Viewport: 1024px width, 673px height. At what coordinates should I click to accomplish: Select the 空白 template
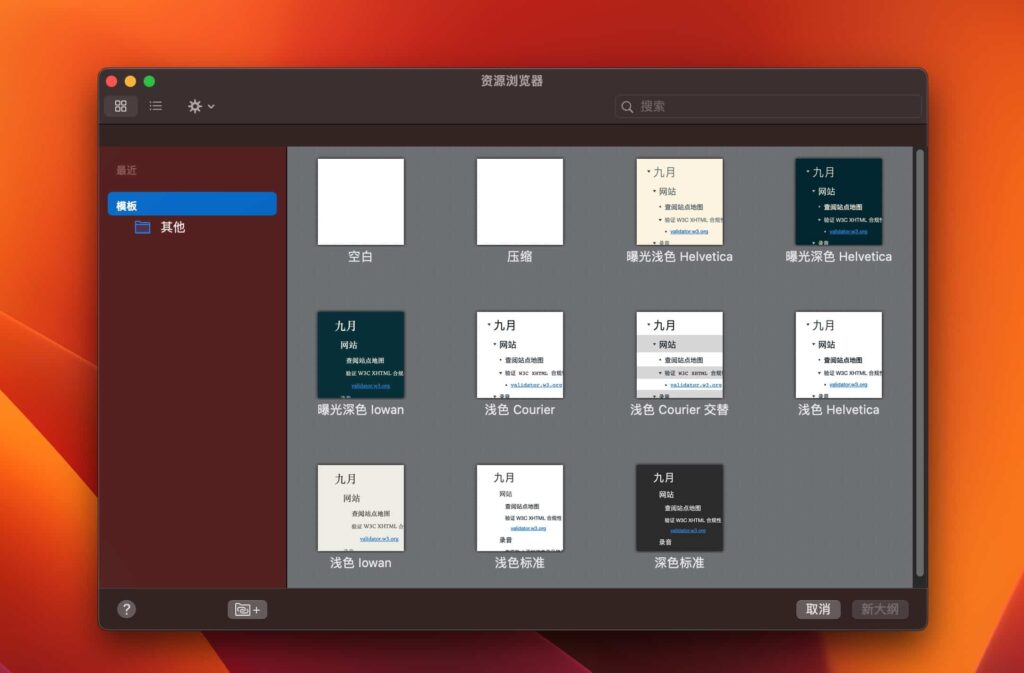coord(361,201)
